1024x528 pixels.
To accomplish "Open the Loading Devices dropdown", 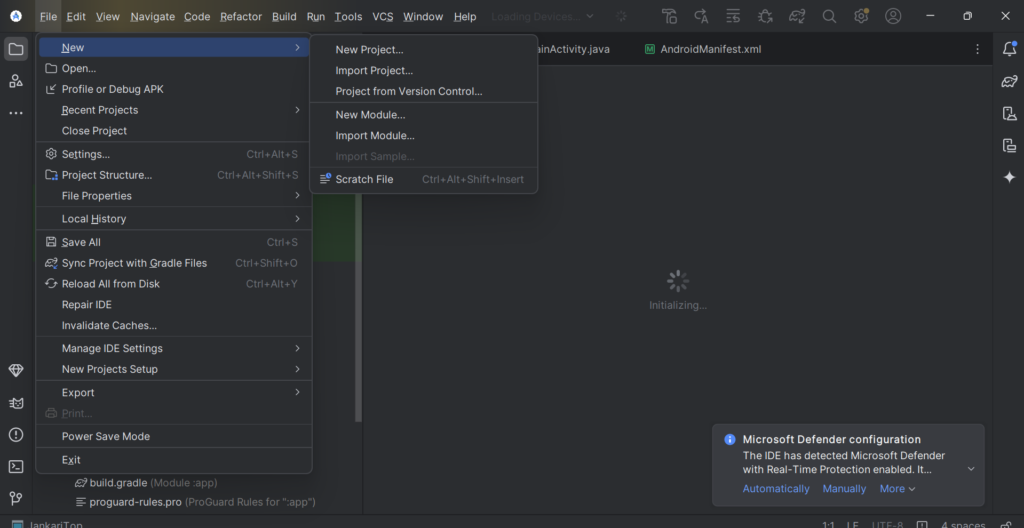I will pyautogui.click(x=543, y=16).
